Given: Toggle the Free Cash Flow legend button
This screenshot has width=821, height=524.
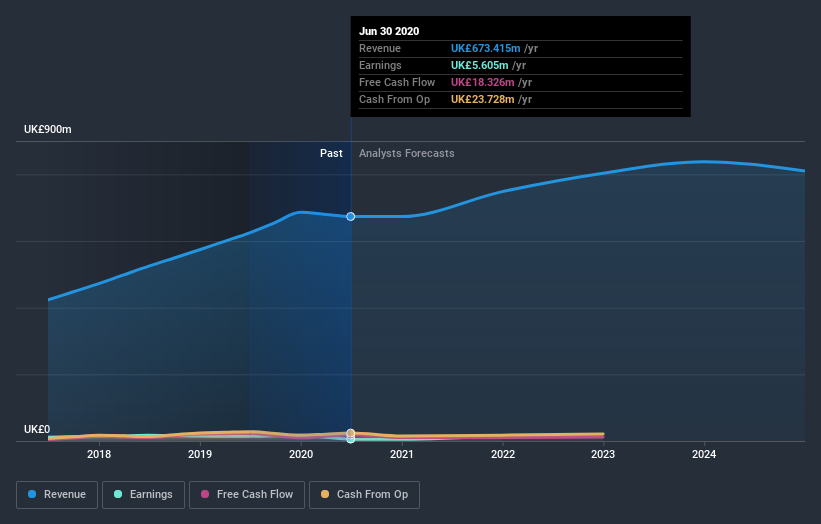Looking at the screenshot, I should pos(247,495).
